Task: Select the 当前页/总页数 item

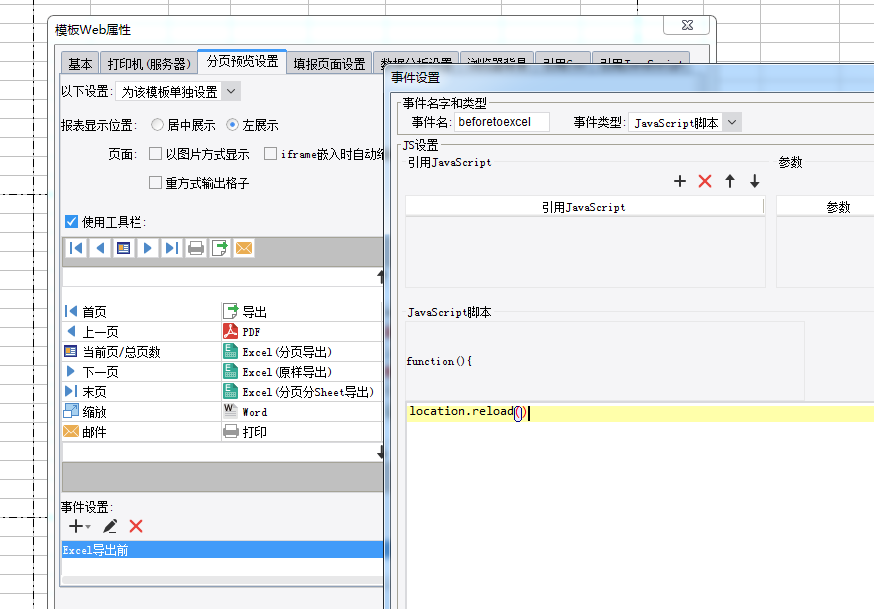Action: pos(142,352)
